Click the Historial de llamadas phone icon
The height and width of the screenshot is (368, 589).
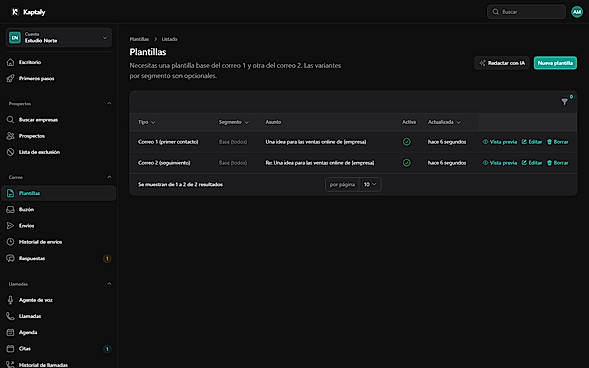click(x=11, y=364)
